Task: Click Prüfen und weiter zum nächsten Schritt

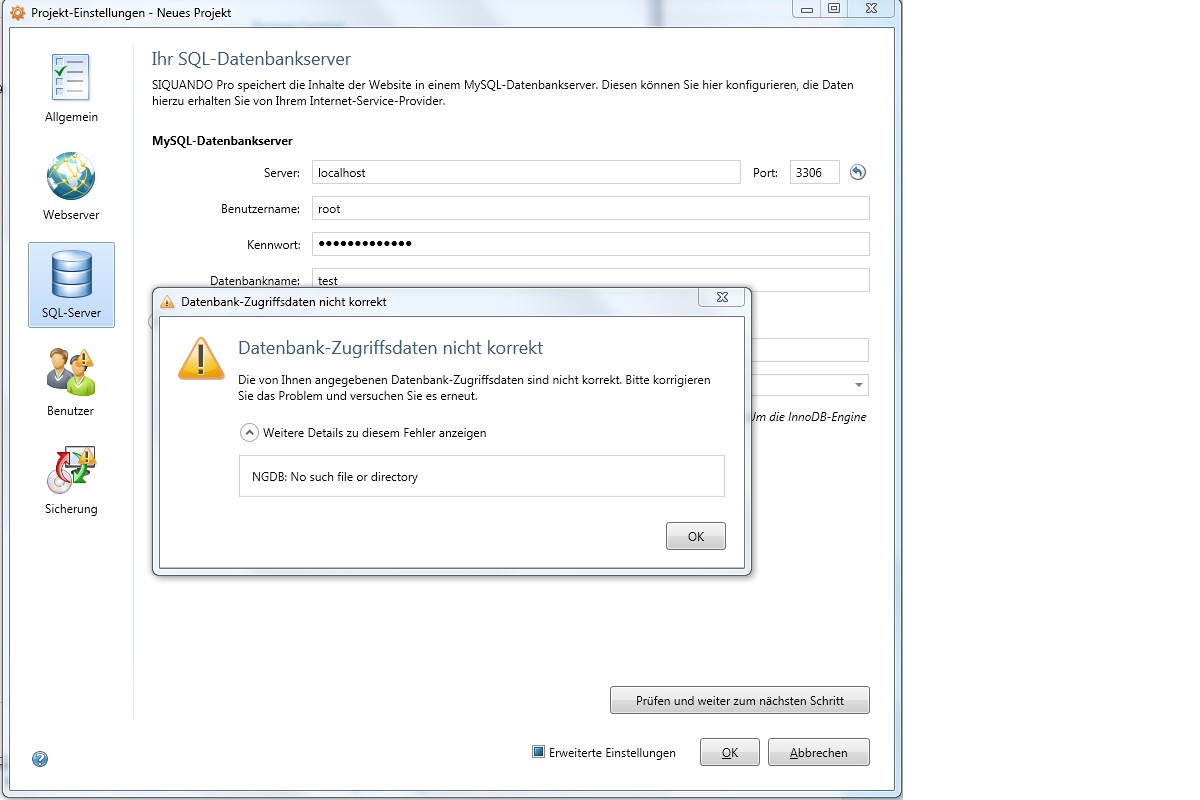Action: pos(739,700)
